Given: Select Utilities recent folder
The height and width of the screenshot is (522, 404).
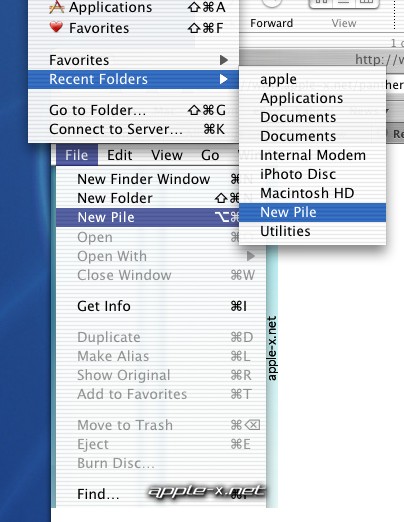Looking at the screenshot, I should (312, 231).
